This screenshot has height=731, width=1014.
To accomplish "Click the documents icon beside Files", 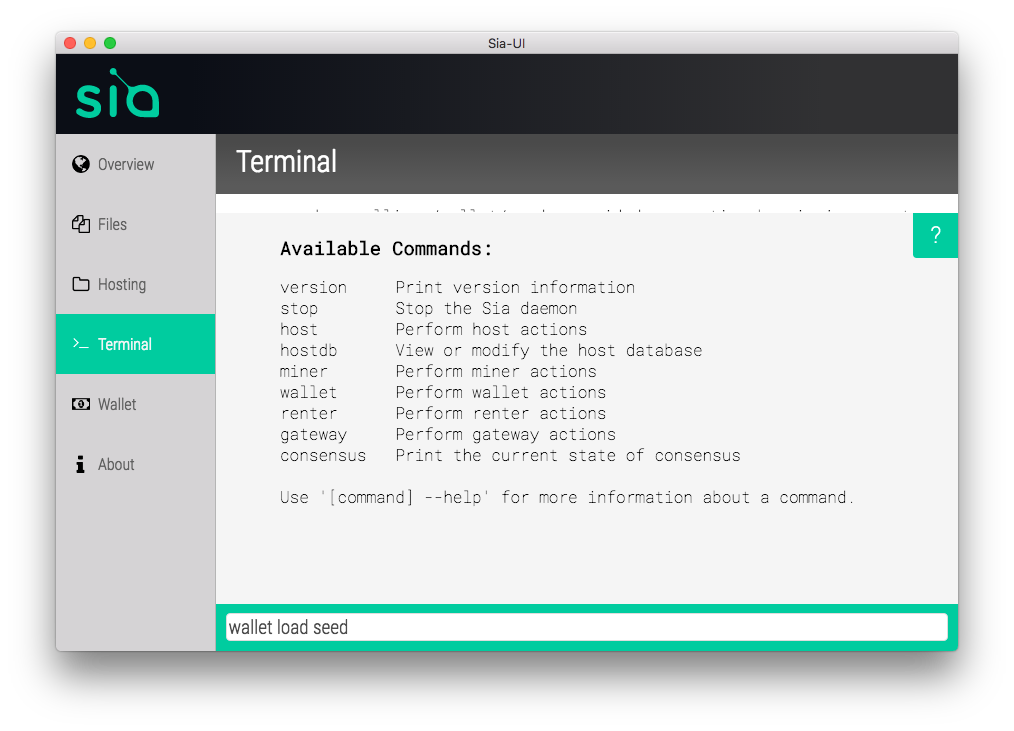I will click(x=81, y=224).
